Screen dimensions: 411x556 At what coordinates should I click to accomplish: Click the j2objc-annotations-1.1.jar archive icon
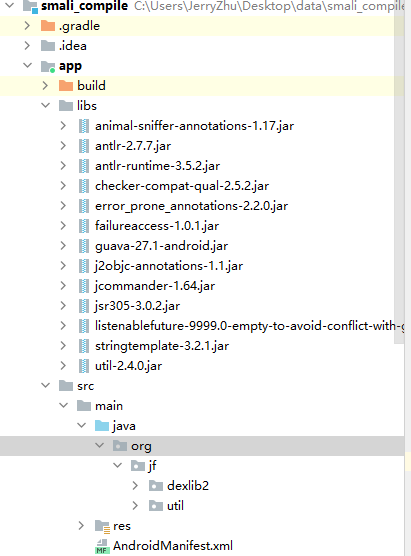84,266
